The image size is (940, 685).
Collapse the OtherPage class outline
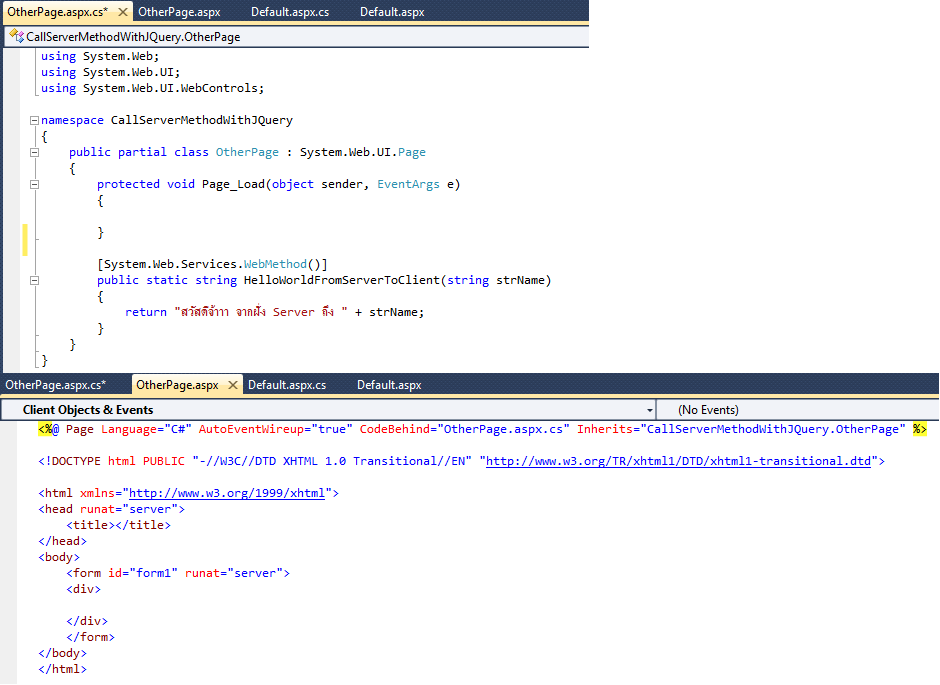point(35,152)
